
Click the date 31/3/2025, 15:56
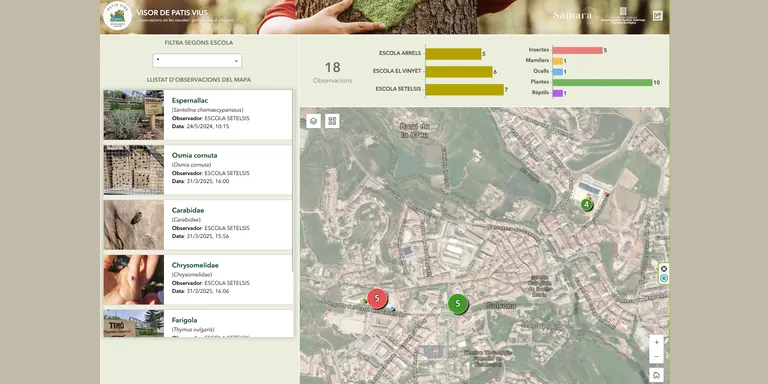(208, 236)
